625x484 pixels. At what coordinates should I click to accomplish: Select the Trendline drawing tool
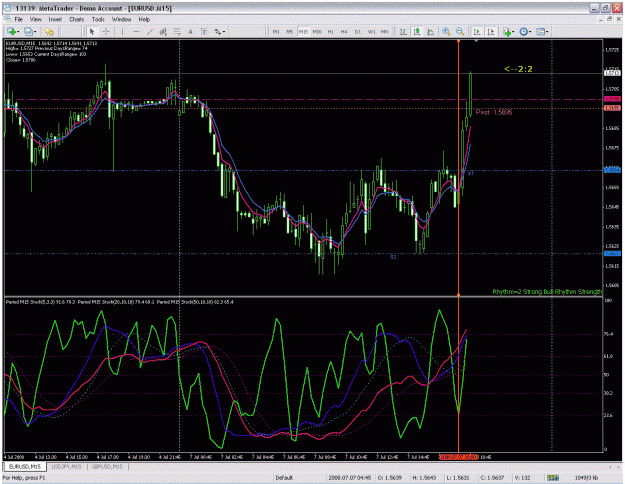click(x=150, y=31)
